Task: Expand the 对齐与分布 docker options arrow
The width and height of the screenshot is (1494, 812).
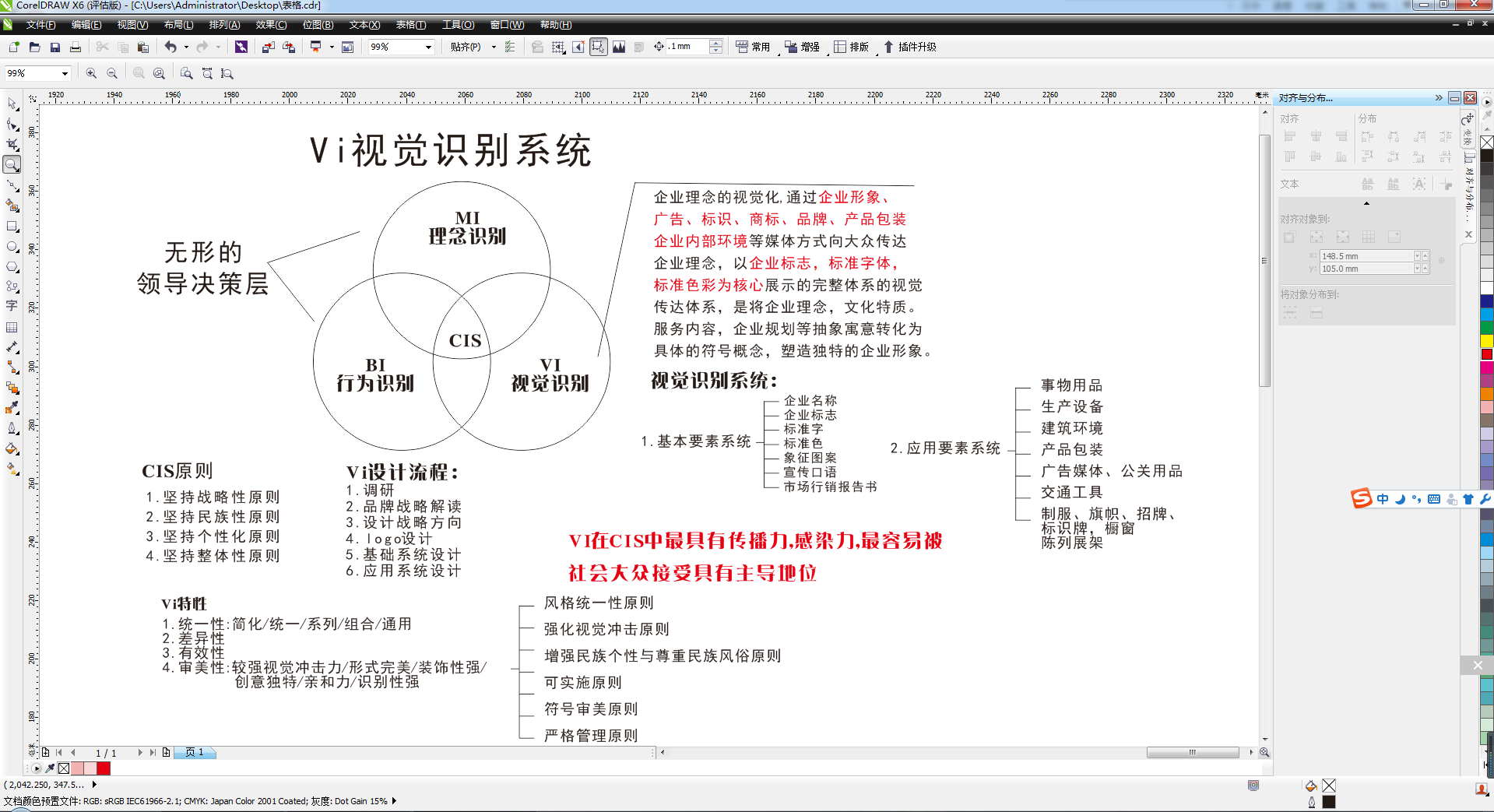Action: (1440, 98)
